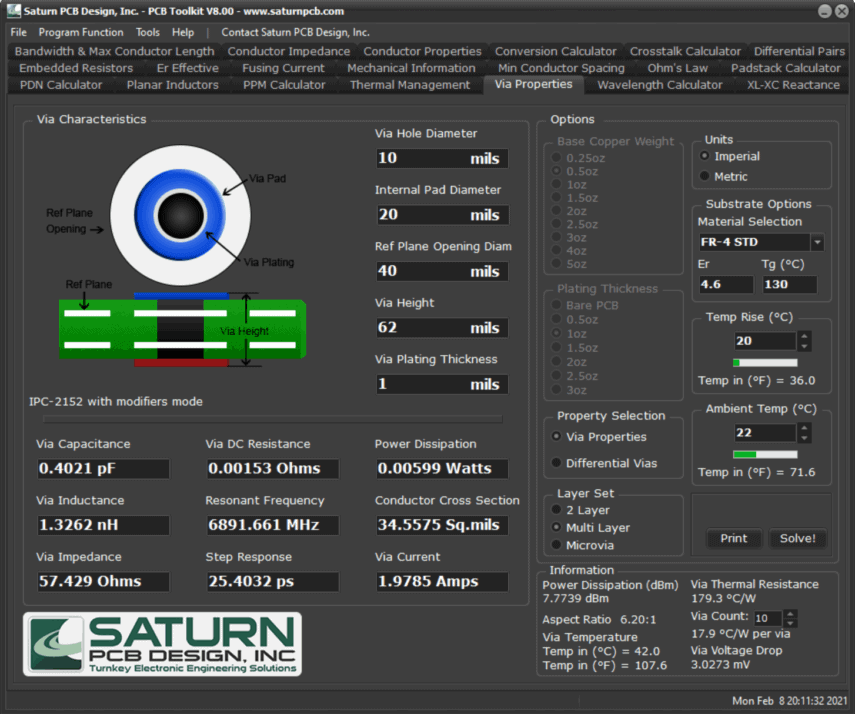The width and height of the screenshot is (855, 714).
Task: Click the via cross-section height diagram
Action: pyautogui.click(x=180, y=330)
